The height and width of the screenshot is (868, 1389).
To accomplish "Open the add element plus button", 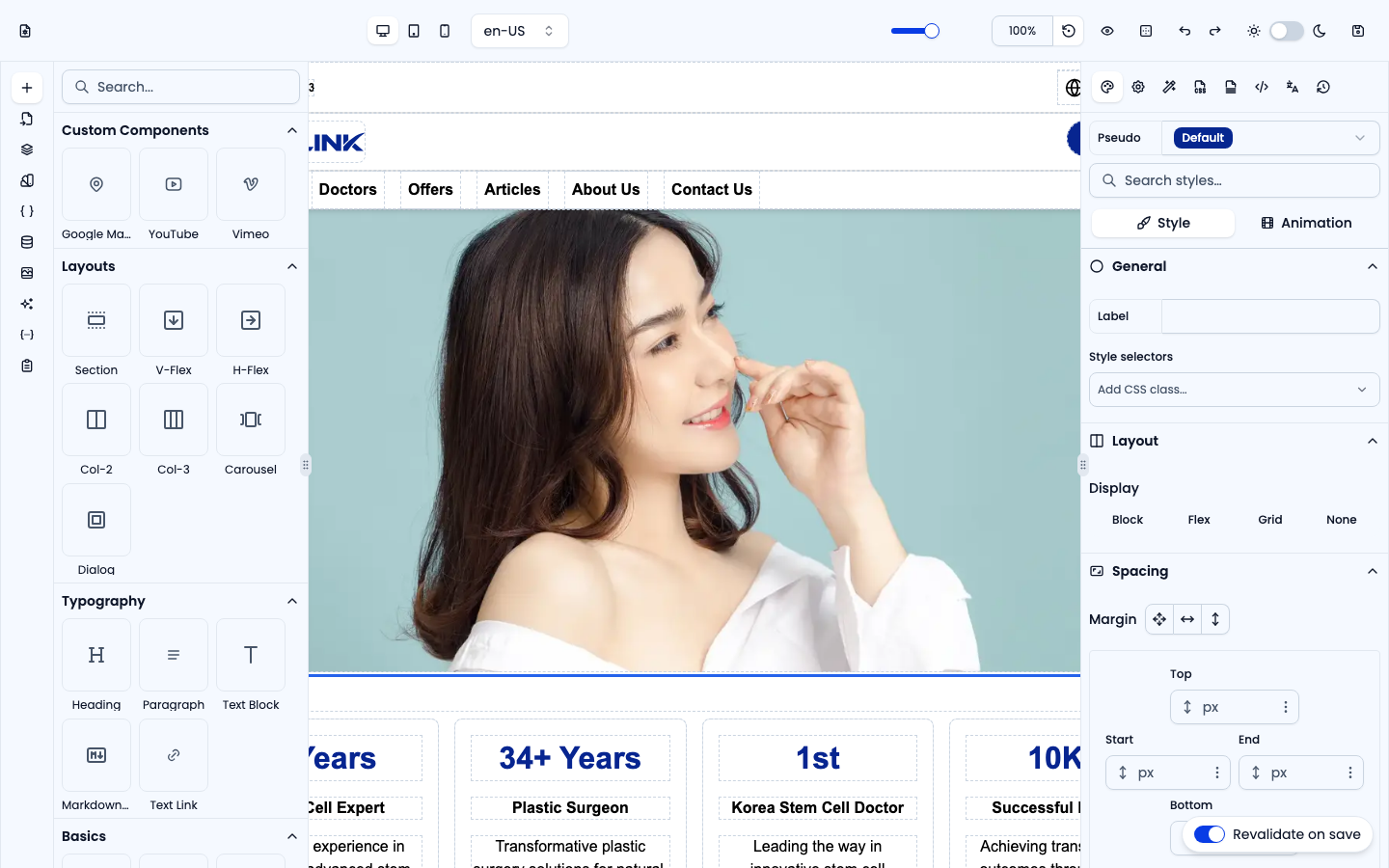I will point(27,88).
